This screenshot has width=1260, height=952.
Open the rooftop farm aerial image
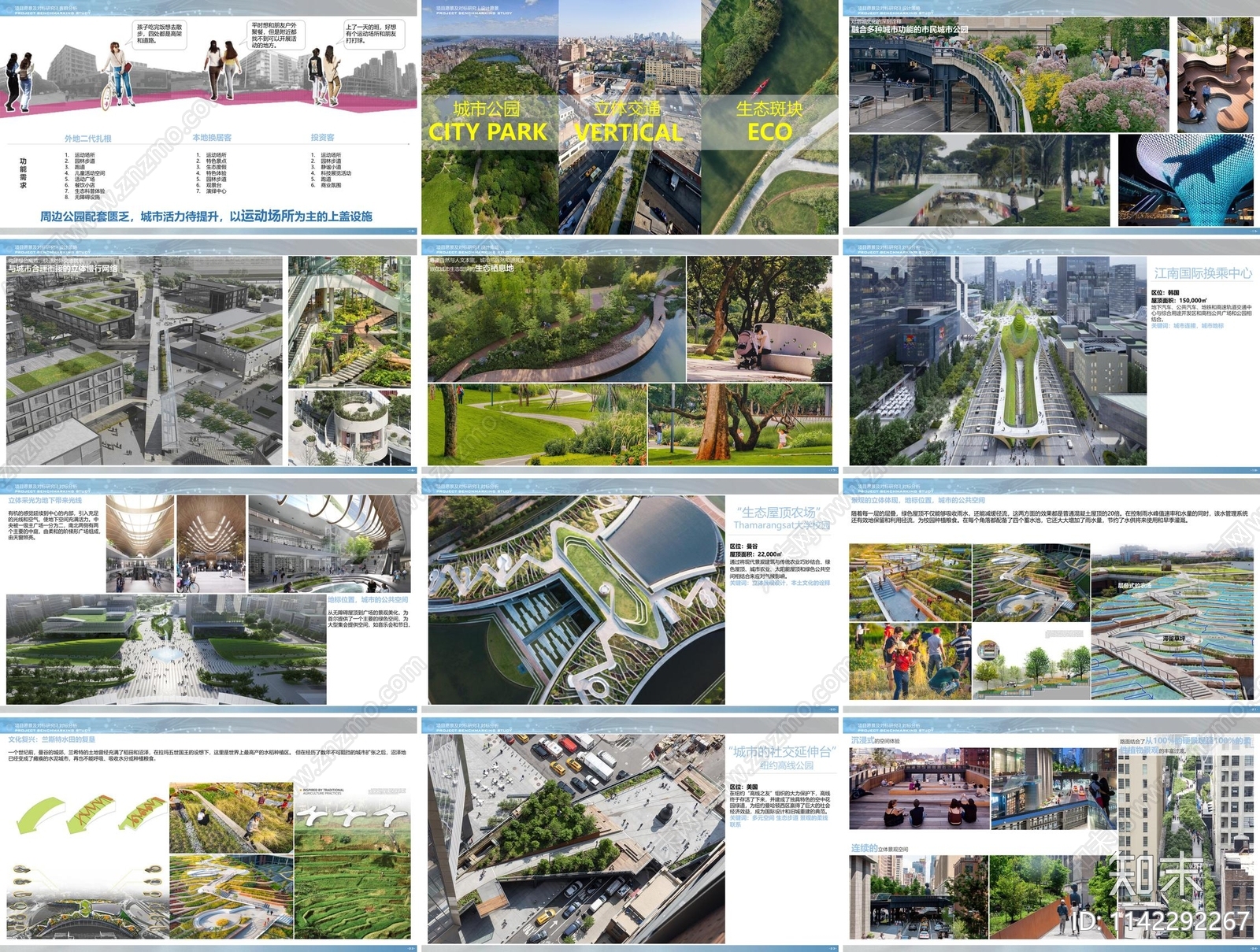tap(576, 600)
